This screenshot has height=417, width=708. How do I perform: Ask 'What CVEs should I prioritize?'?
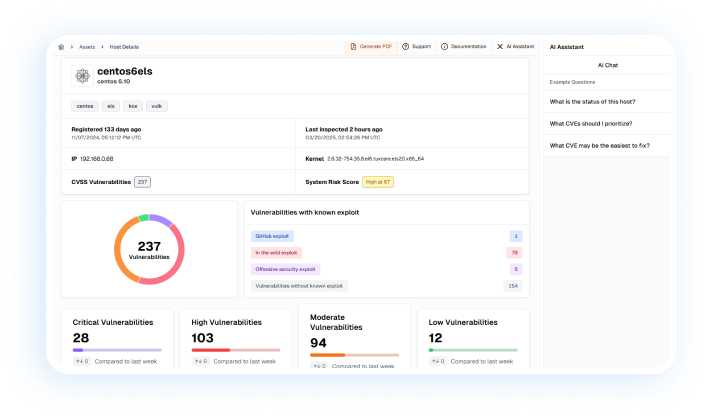[x=591, y=123]
